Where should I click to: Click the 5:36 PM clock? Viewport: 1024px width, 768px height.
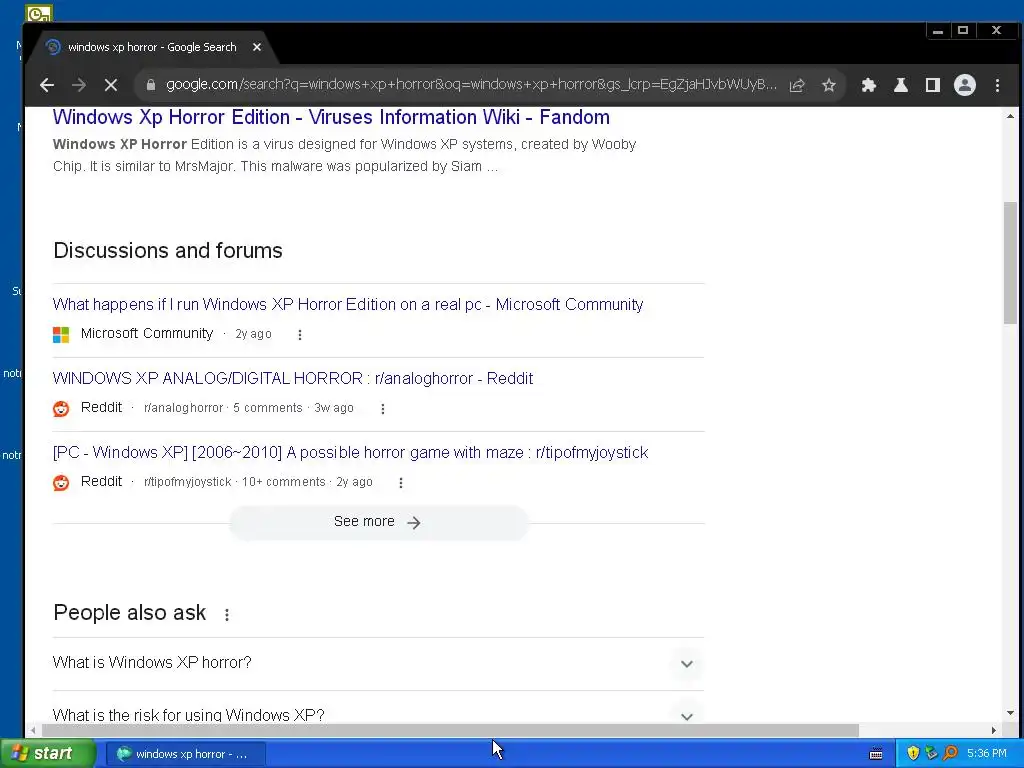[987, 754]
